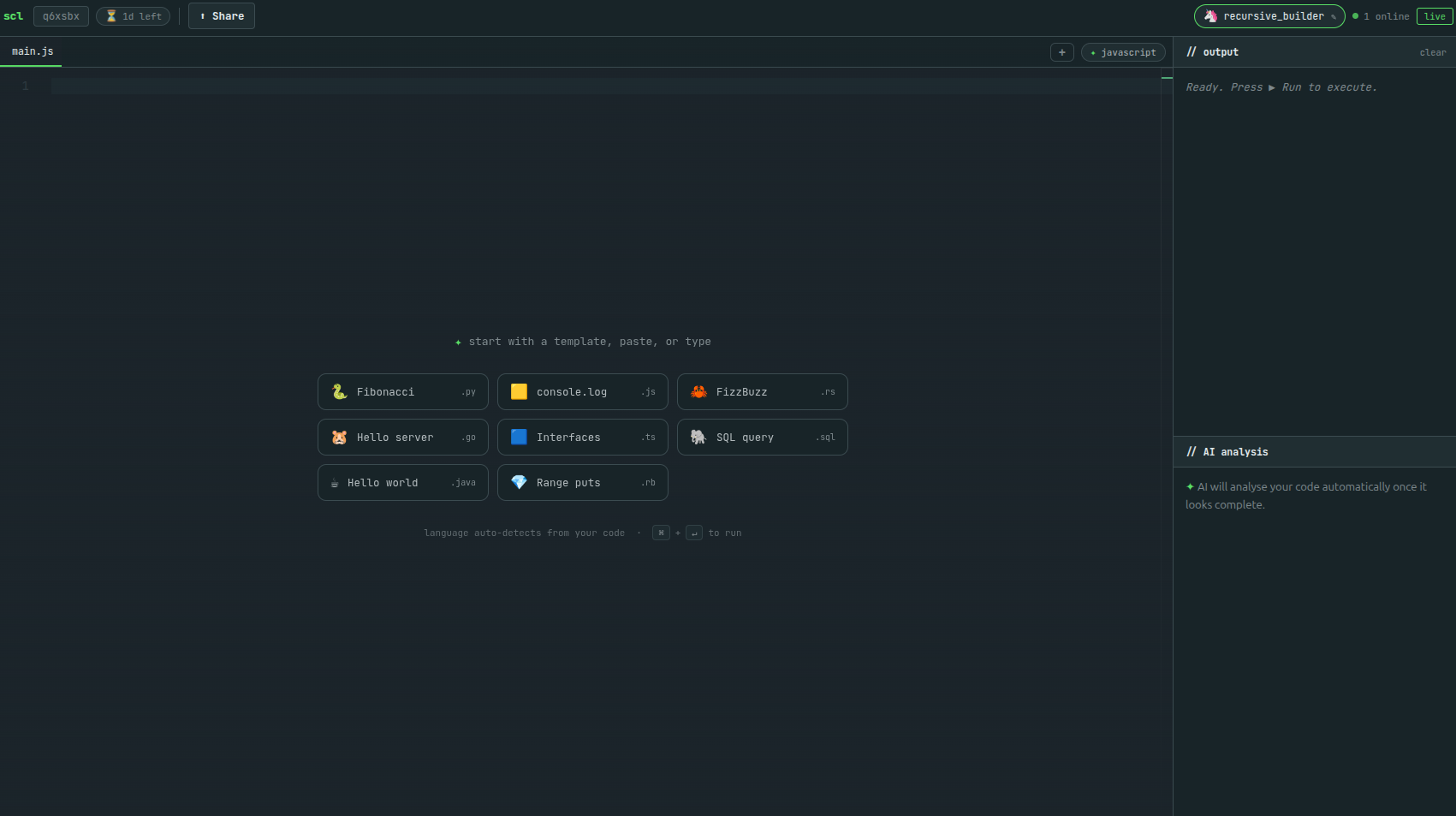Choose the console.log JS template
This screenshot has height=816, width=1456.
coord(583,392)
